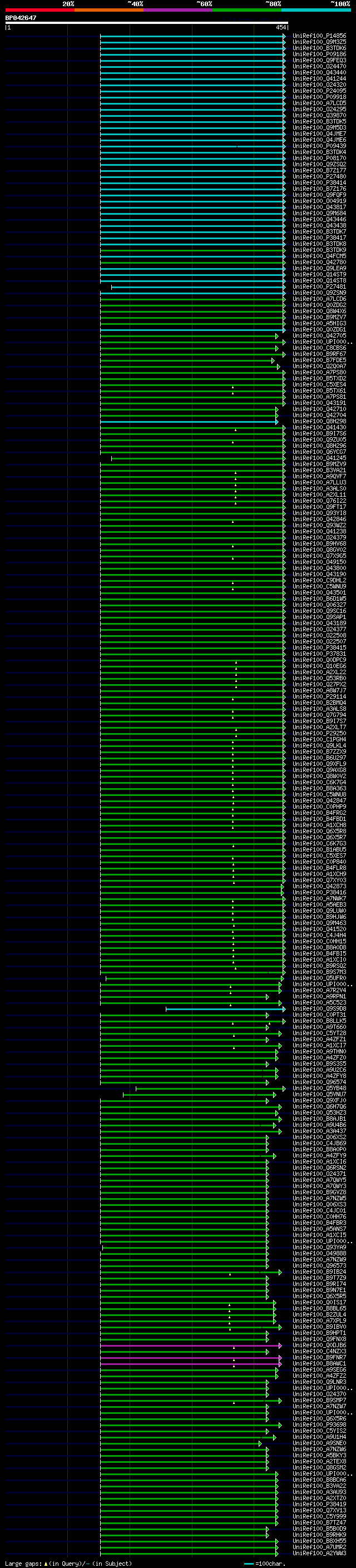Viewport: 356px width, 1568px height.
Task: Click the cyan ~100% identity legend bar
Action: 316,10
